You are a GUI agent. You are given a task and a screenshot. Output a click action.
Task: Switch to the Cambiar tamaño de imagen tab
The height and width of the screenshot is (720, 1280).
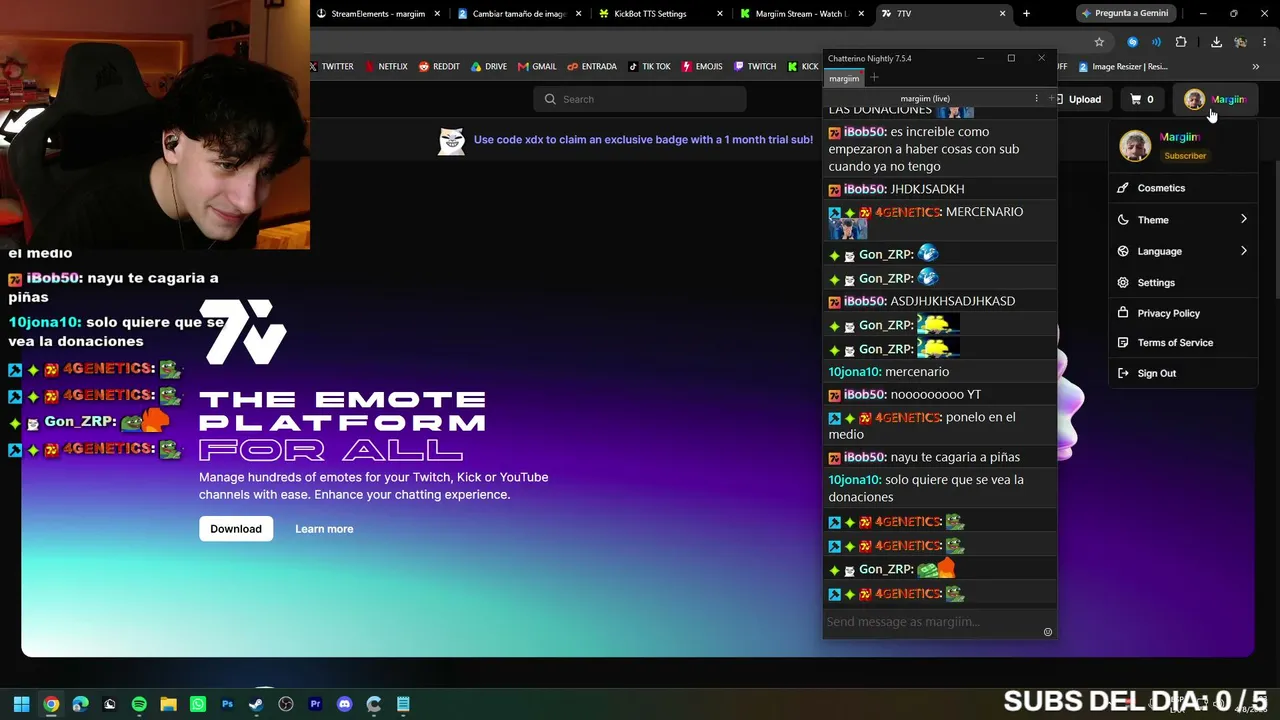(x=519, y=14)
